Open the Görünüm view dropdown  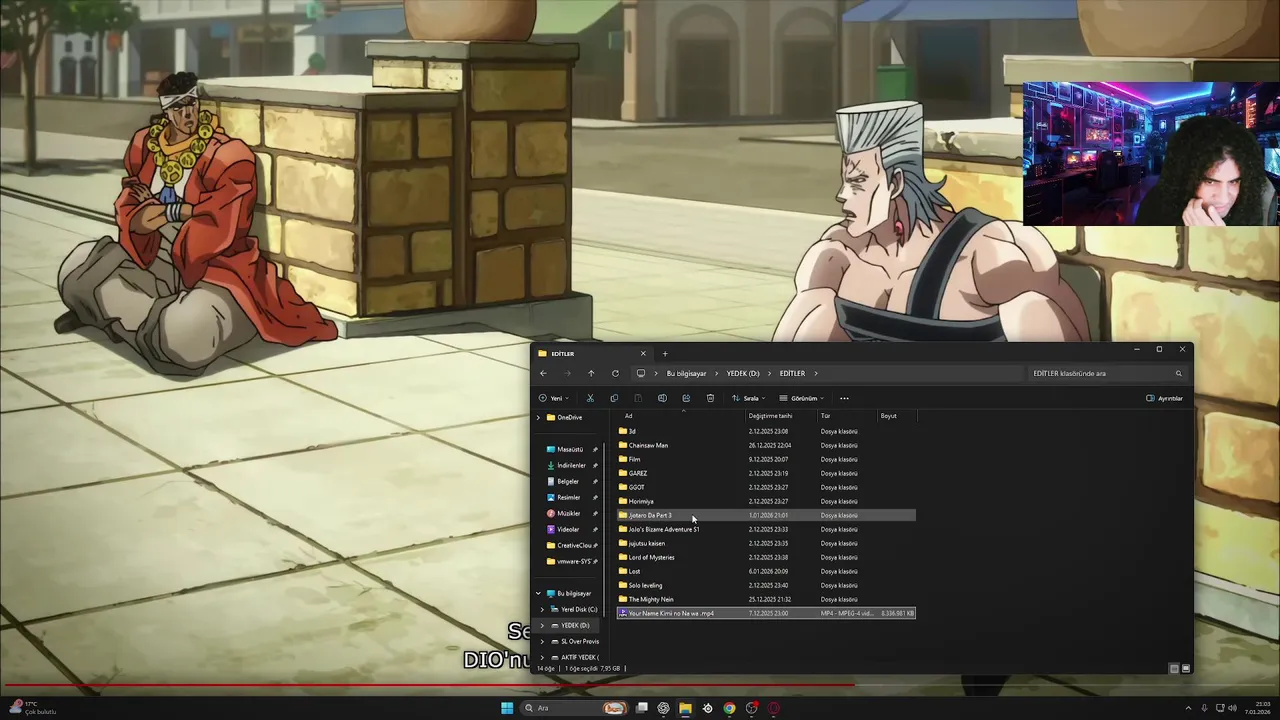tap(802, 398)
